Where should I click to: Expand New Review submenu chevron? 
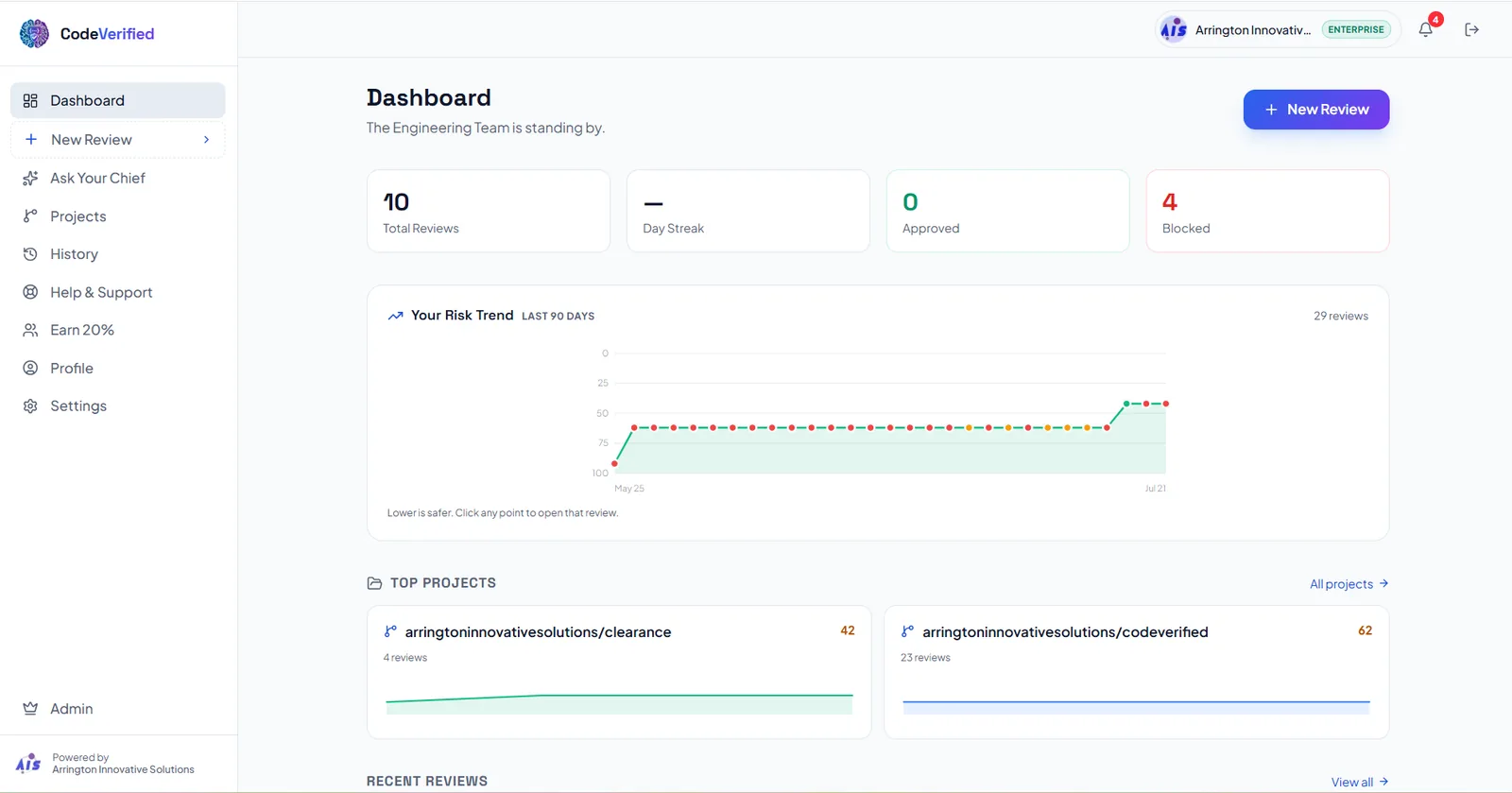coord(207,139)
